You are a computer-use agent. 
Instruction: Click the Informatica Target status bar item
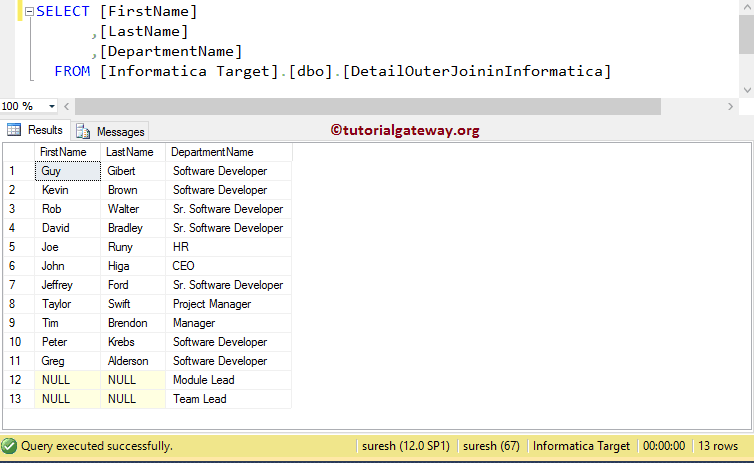[x=581, y=446]
